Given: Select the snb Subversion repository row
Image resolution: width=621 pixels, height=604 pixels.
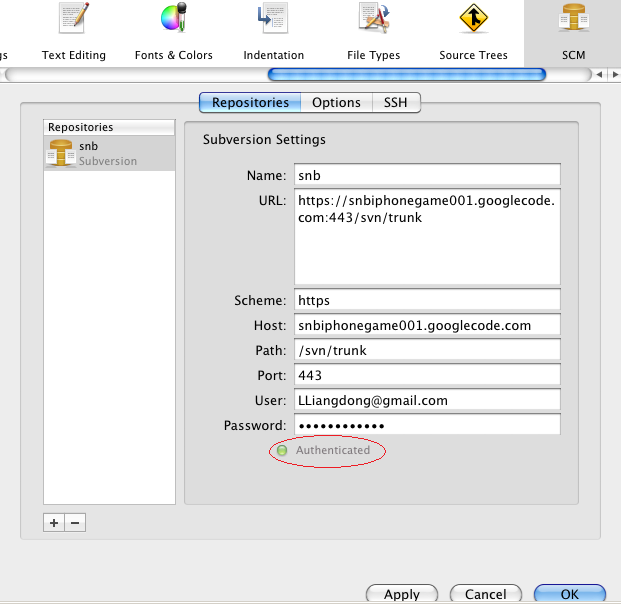Looking at the screenshot, I should (109, 154).
